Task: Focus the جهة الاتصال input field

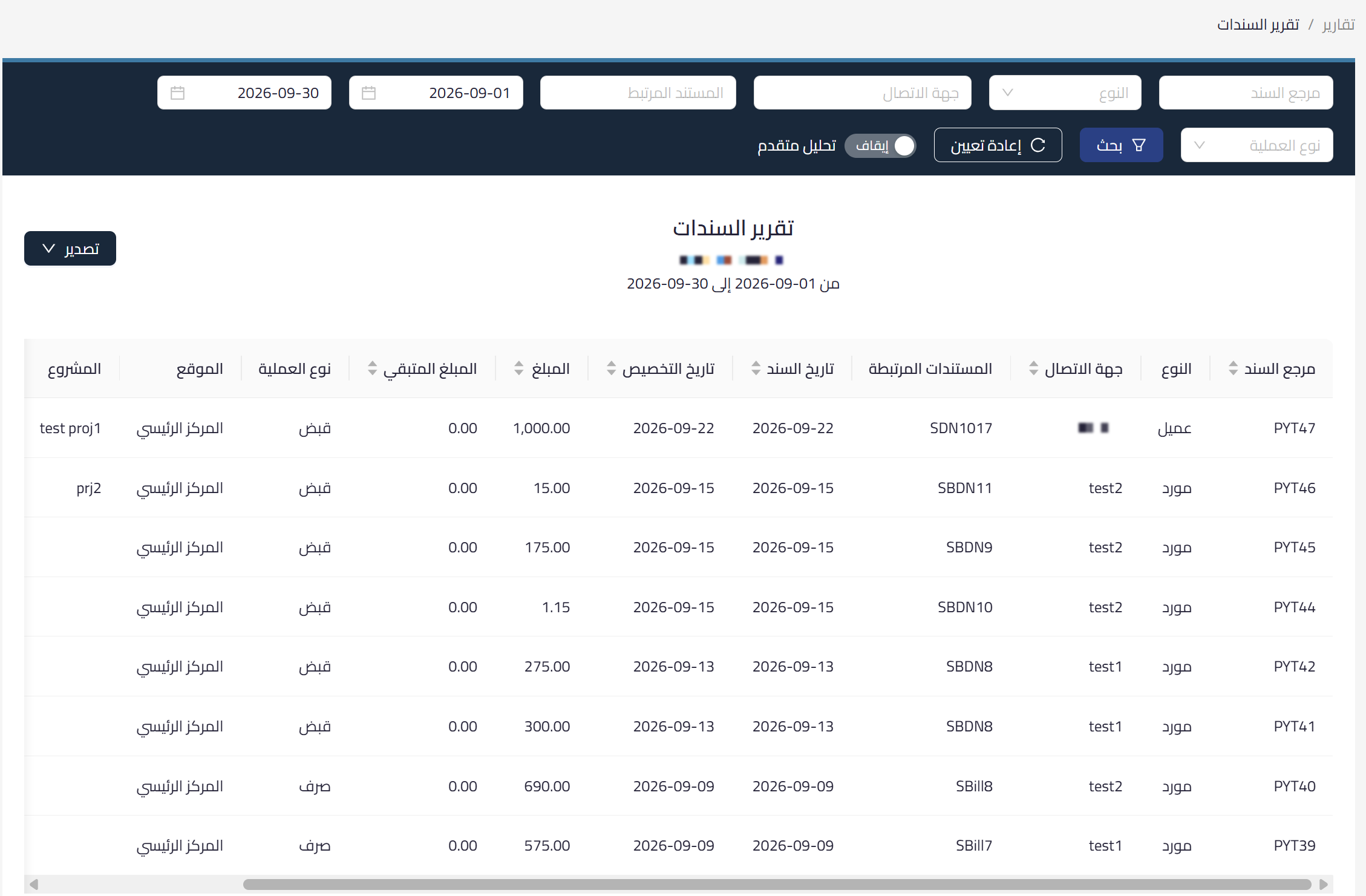Action: point(862,93)
